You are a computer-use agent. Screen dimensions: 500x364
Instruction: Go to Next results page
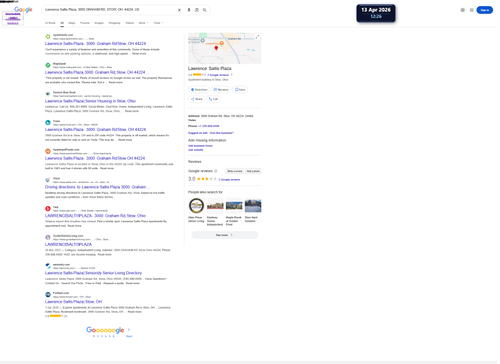[x=129, y=336]
